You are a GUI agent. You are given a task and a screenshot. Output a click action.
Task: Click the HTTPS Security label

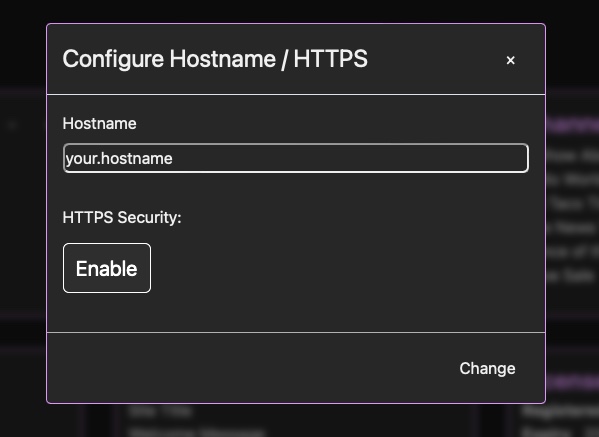point(122,217)
